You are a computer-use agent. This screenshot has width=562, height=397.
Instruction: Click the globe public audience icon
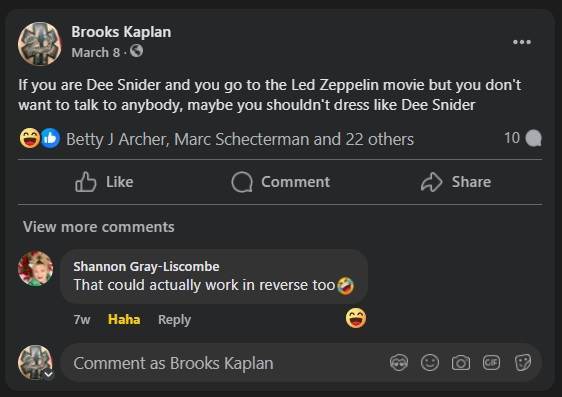pyautogui.click(x=137, y=51)
